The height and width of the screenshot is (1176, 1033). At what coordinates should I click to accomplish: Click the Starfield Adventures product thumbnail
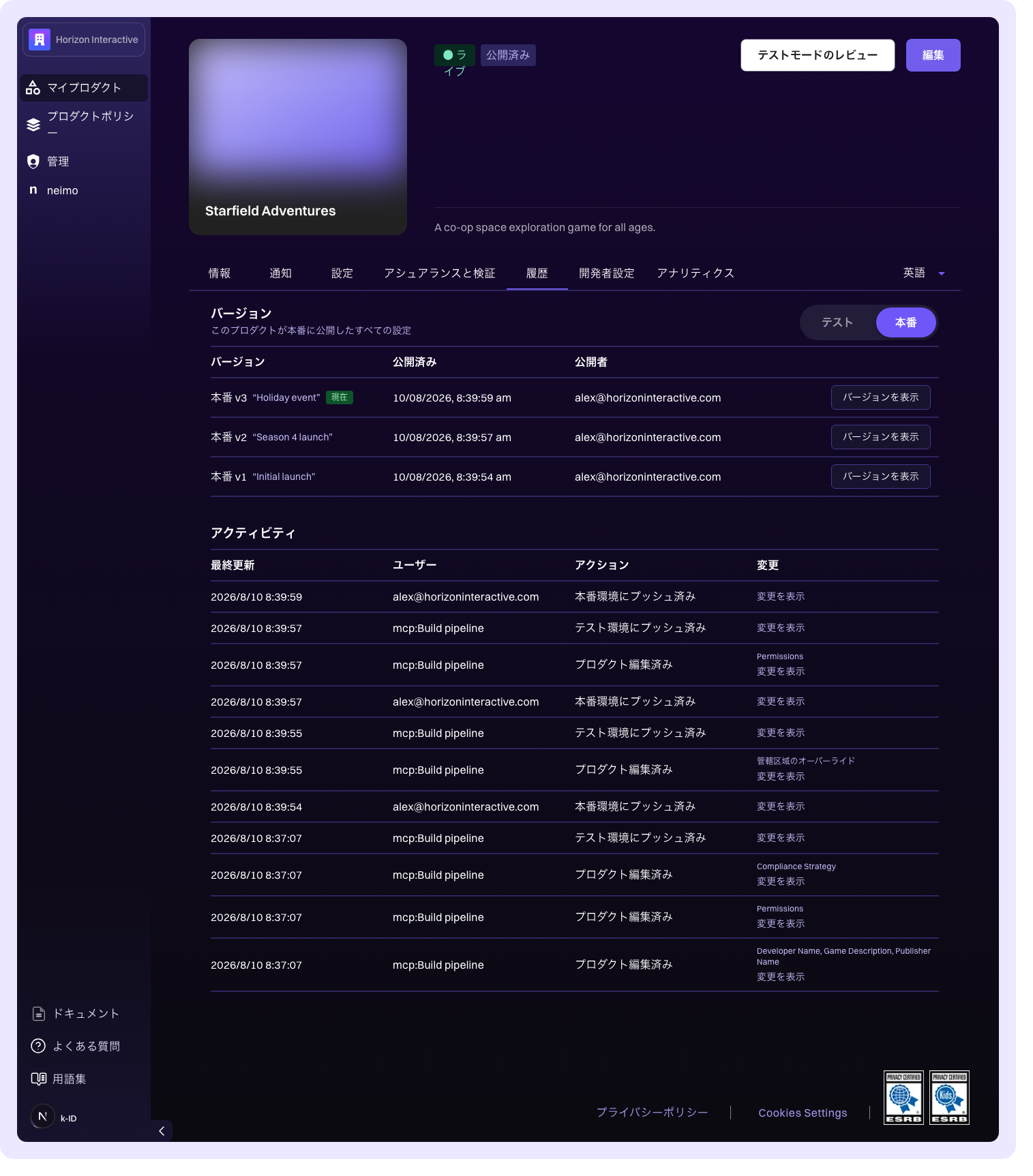tap(298, 137)
